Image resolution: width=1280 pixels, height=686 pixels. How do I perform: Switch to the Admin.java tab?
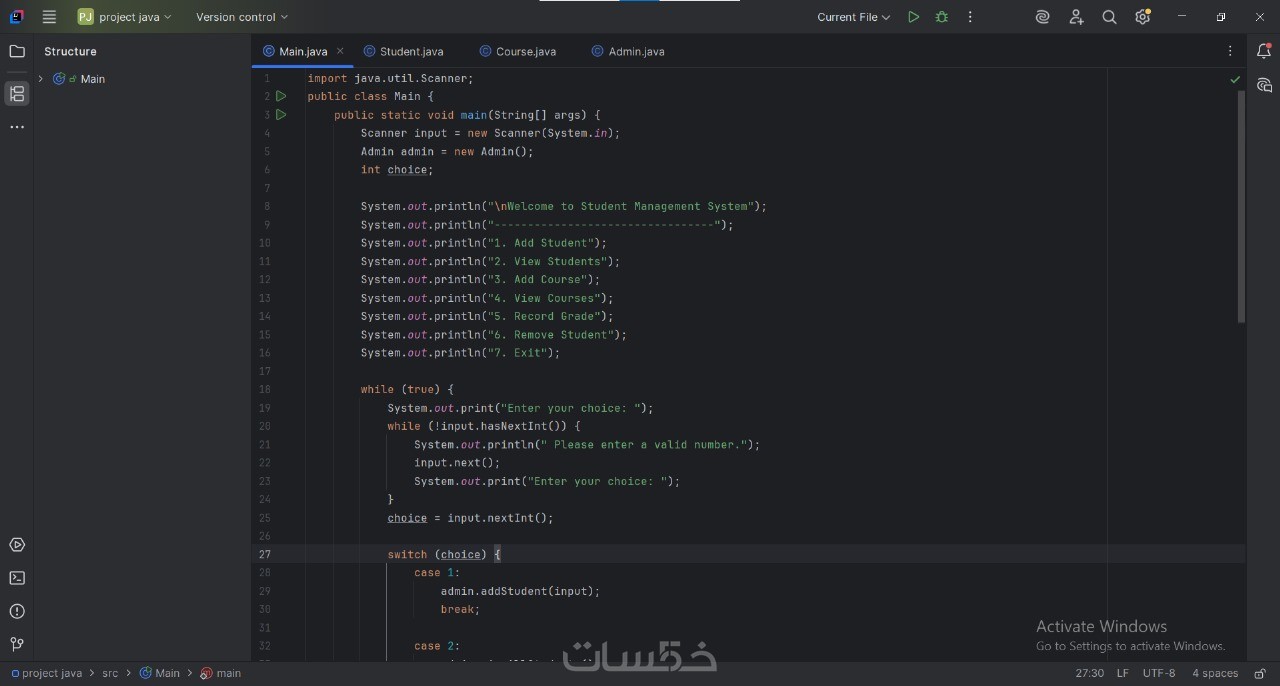coord(627,51)
